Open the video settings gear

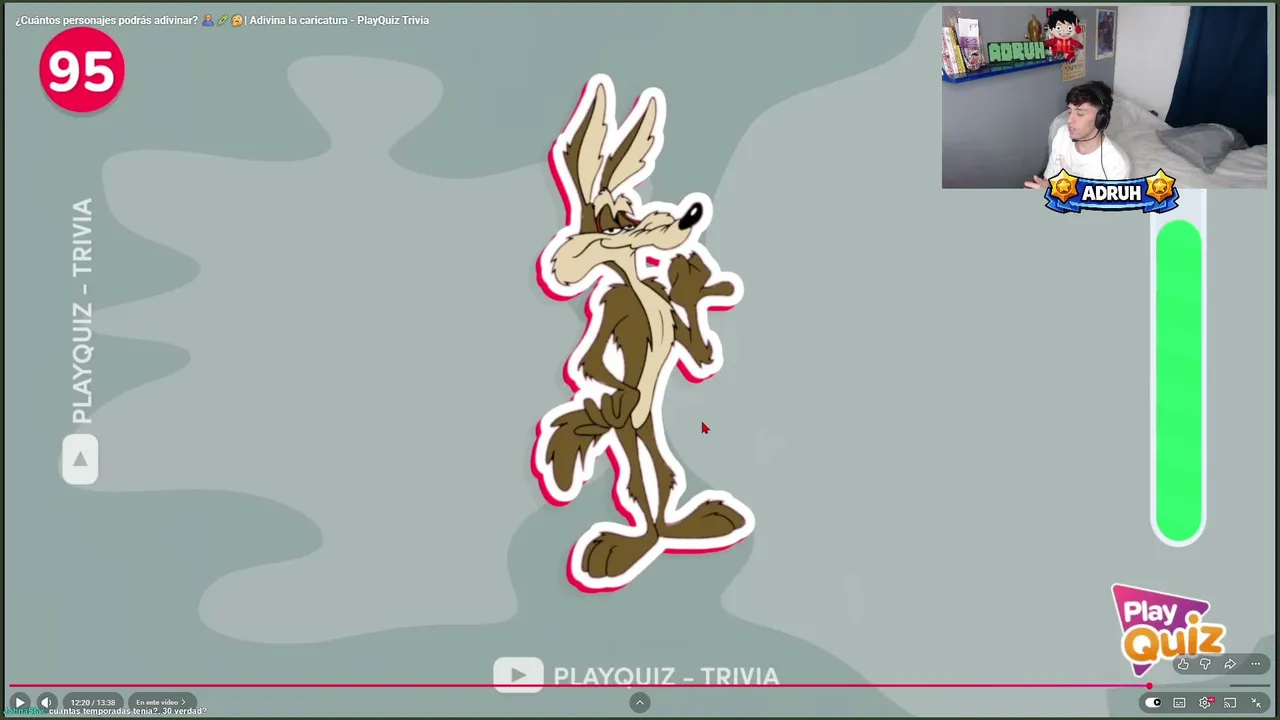1206,703
